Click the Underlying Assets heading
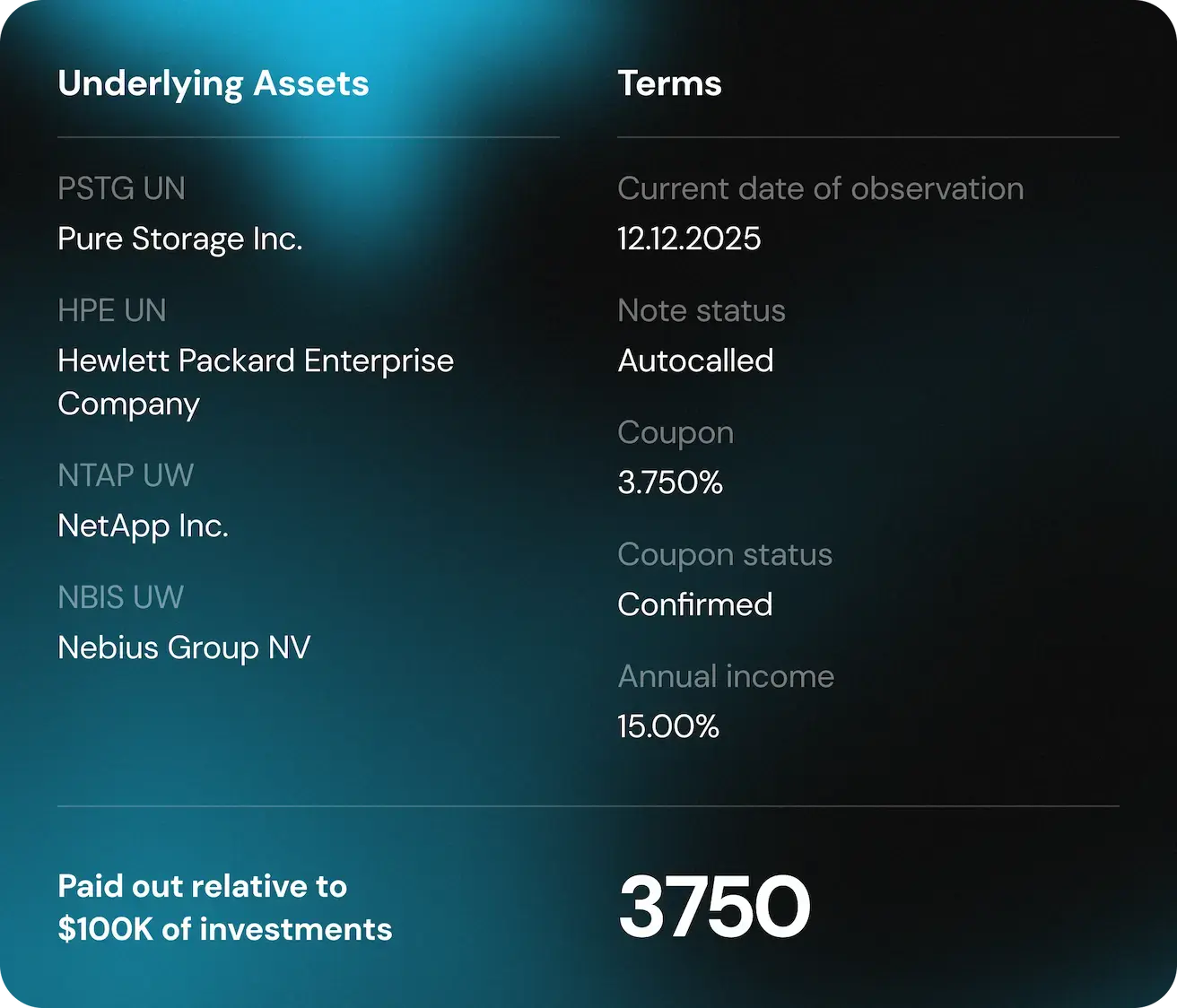1177x1008 pixels. [213, 83]
